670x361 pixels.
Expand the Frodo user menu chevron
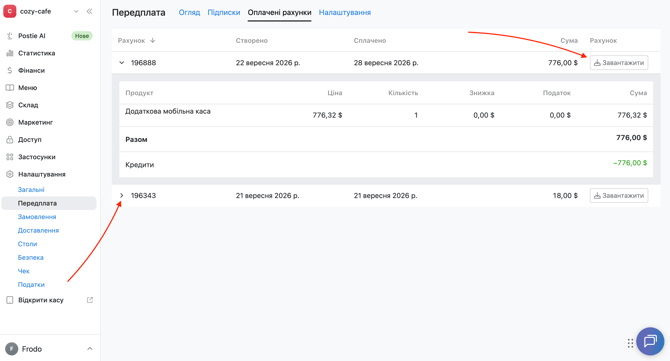(90, 349)
